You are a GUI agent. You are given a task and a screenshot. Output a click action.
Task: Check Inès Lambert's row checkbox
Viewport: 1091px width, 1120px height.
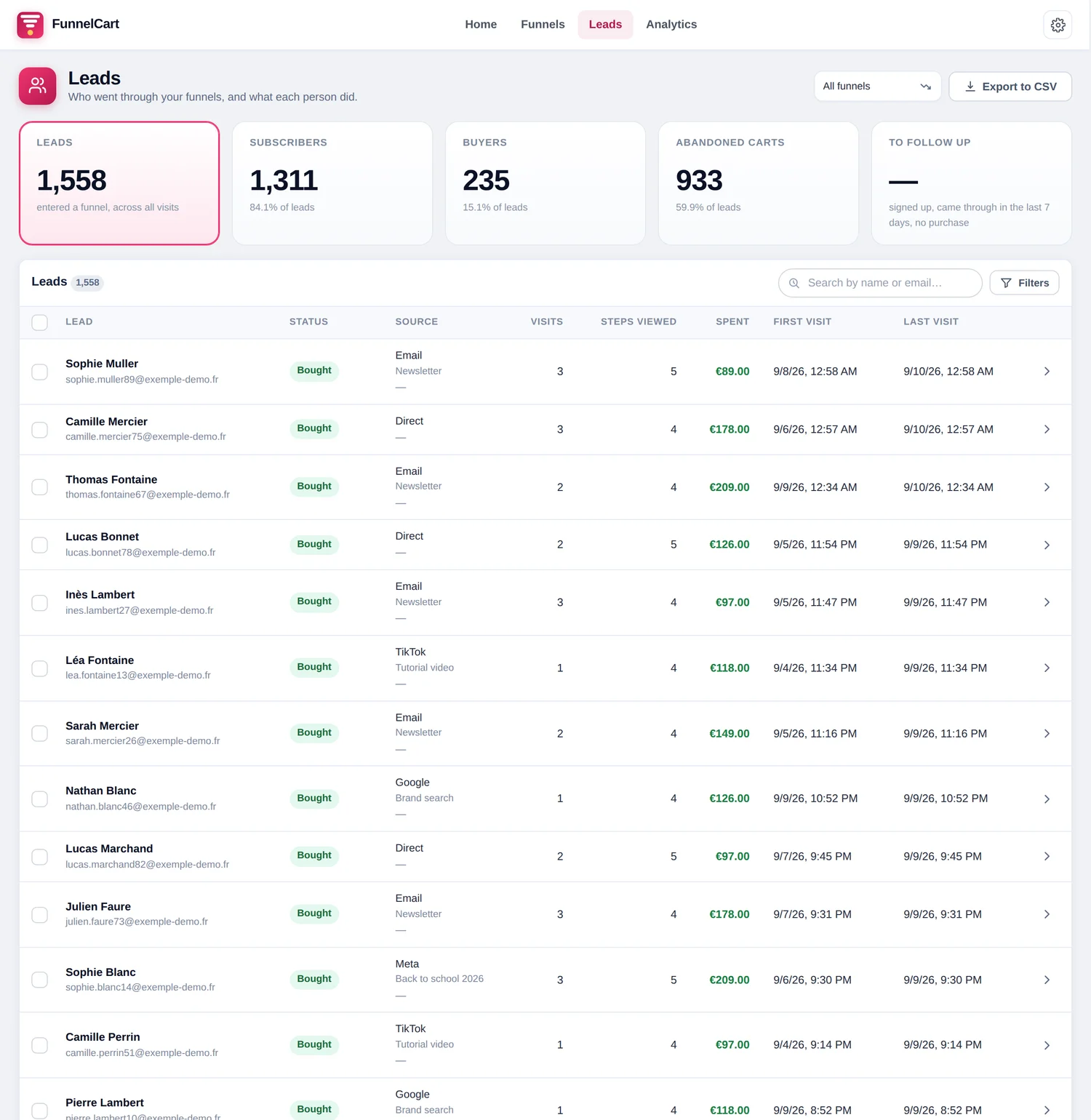tap(40, 603)
